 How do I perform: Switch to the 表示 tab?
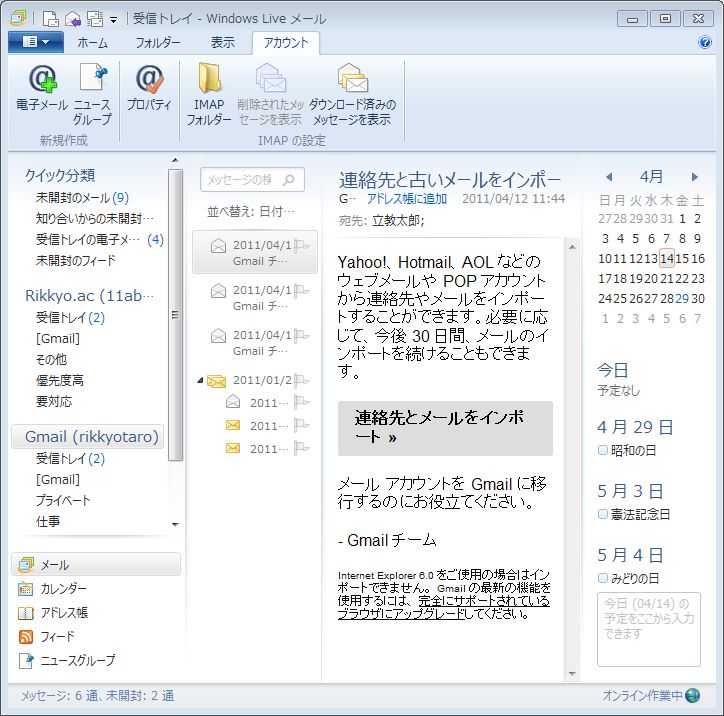click(223, 42)
